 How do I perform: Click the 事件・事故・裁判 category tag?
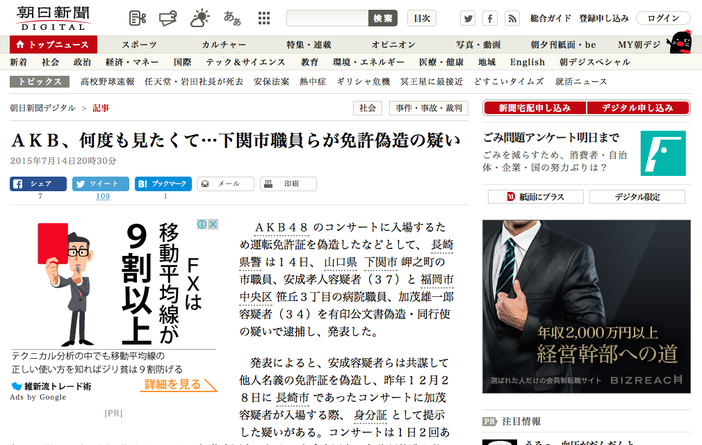pyautogui.click(x=429, y=108)
